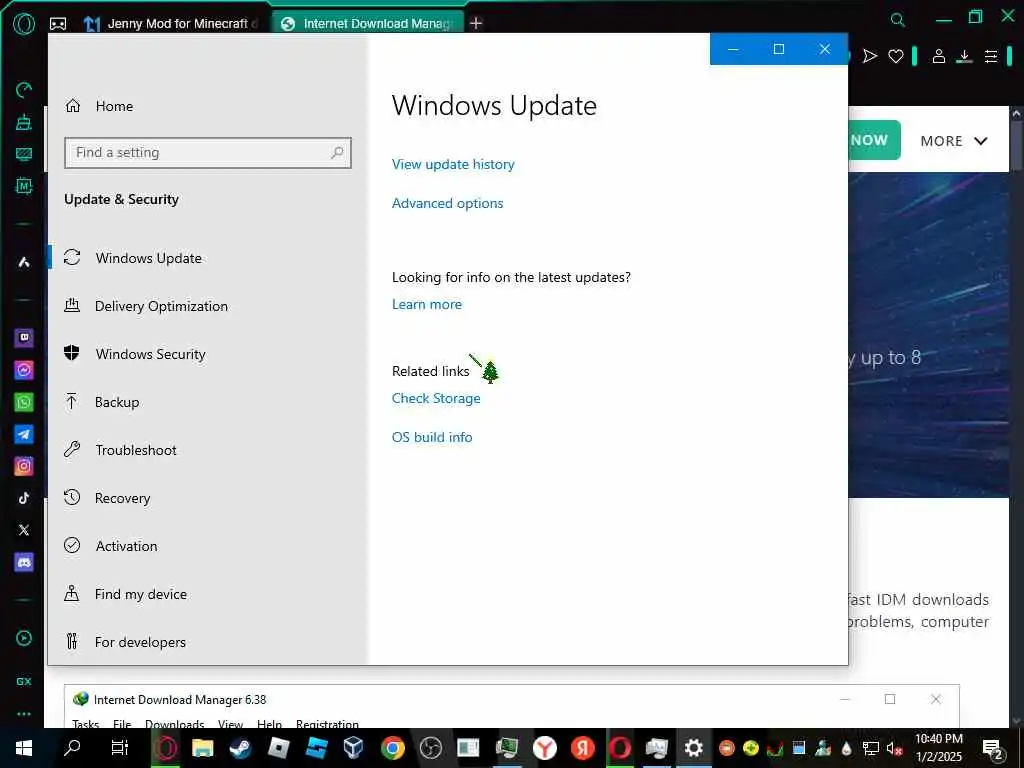Open Recovery settings page
This screenshot has width=1024, height=768.
pos(208,498)
